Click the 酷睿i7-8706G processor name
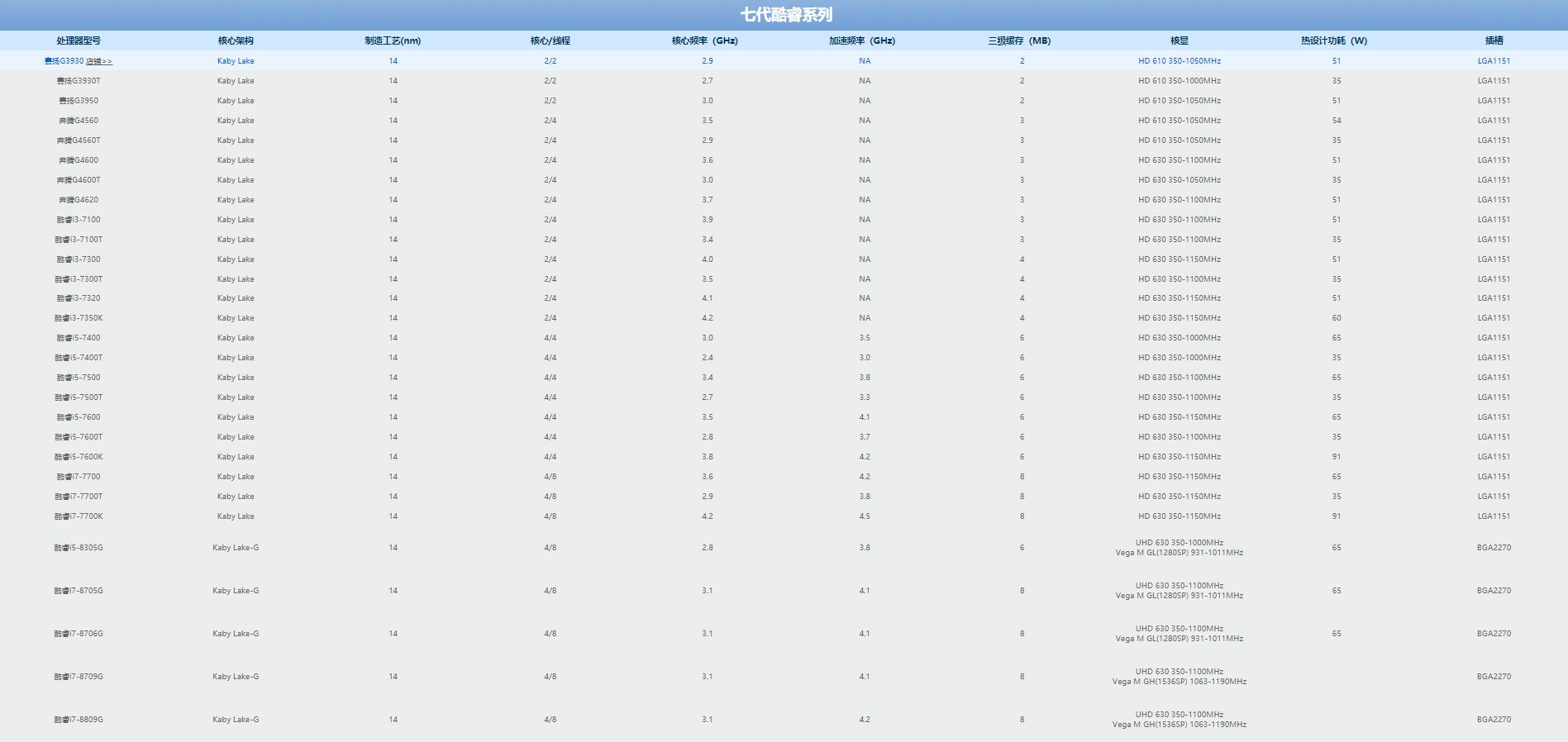Image resolution: width=1568 pixels, height=742 pixels. click(79, 634)
